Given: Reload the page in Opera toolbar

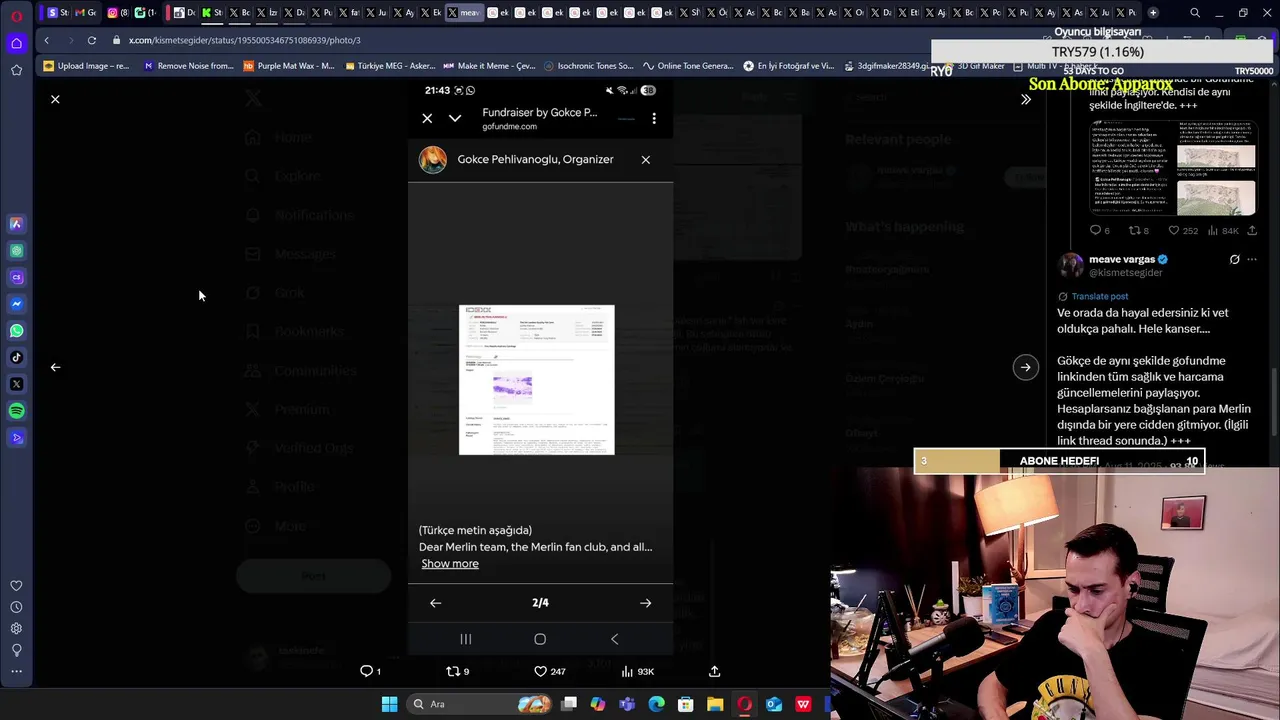Looking at the screenshot, I should pyautogui.click(x=91, y=40).
